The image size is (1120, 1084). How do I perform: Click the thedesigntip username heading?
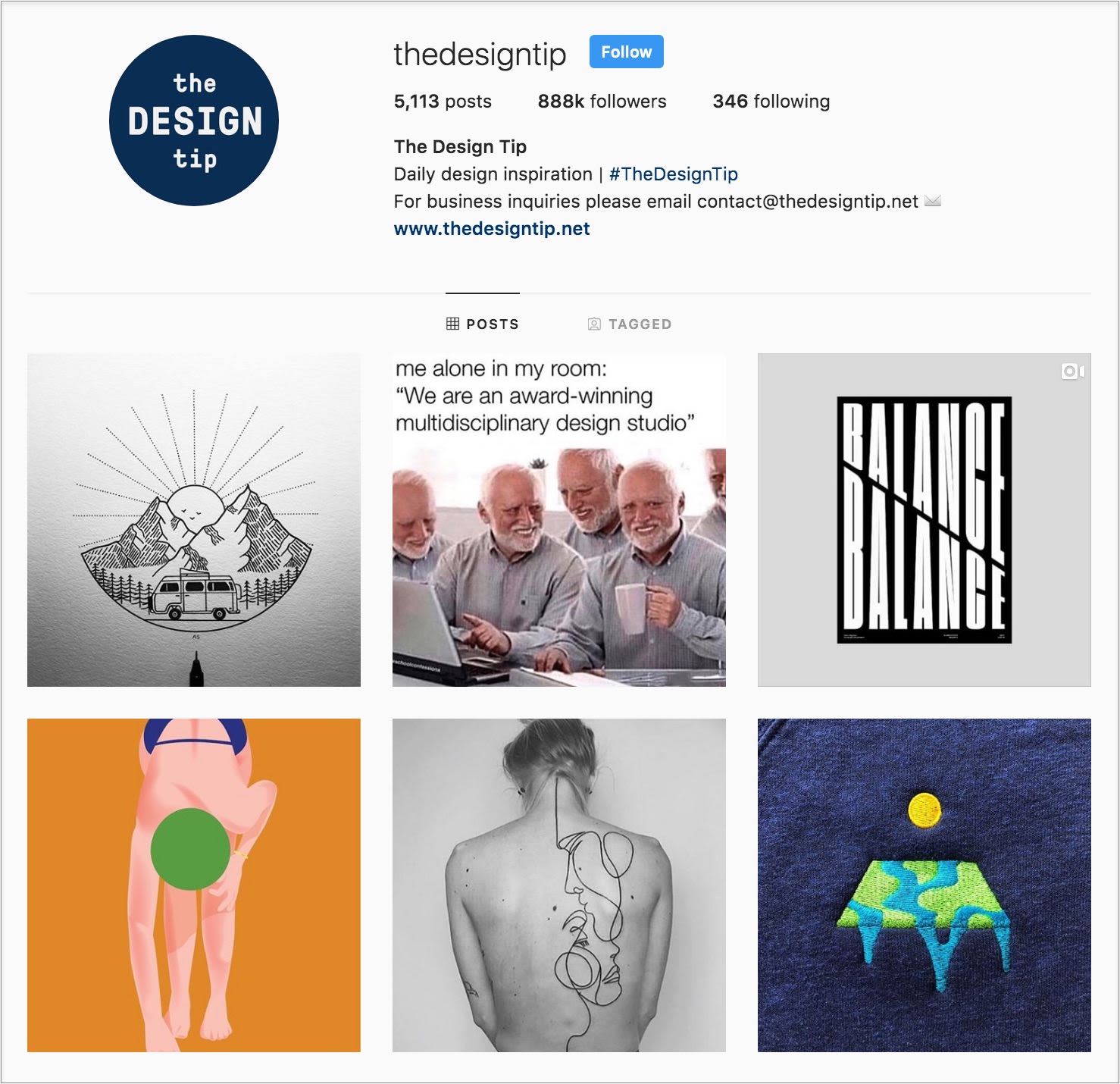point(480,55)
